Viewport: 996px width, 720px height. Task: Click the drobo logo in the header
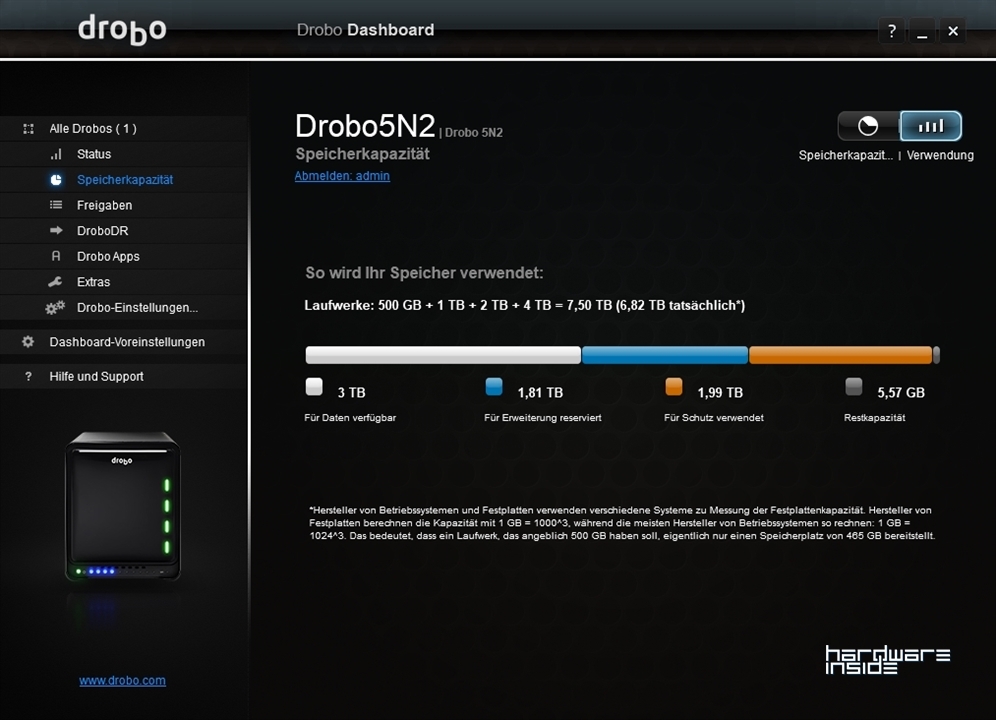point(122,30)
